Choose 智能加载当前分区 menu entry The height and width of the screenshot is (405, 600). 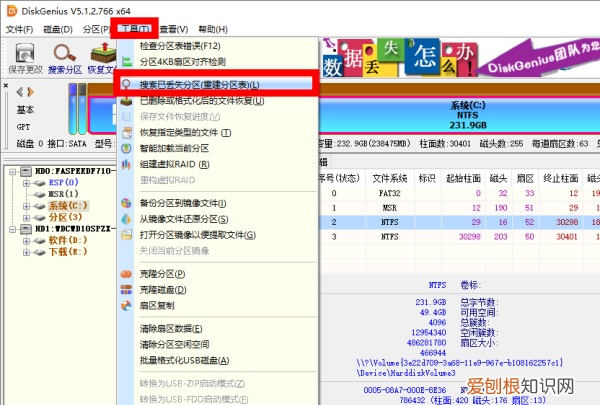(218, 148)
